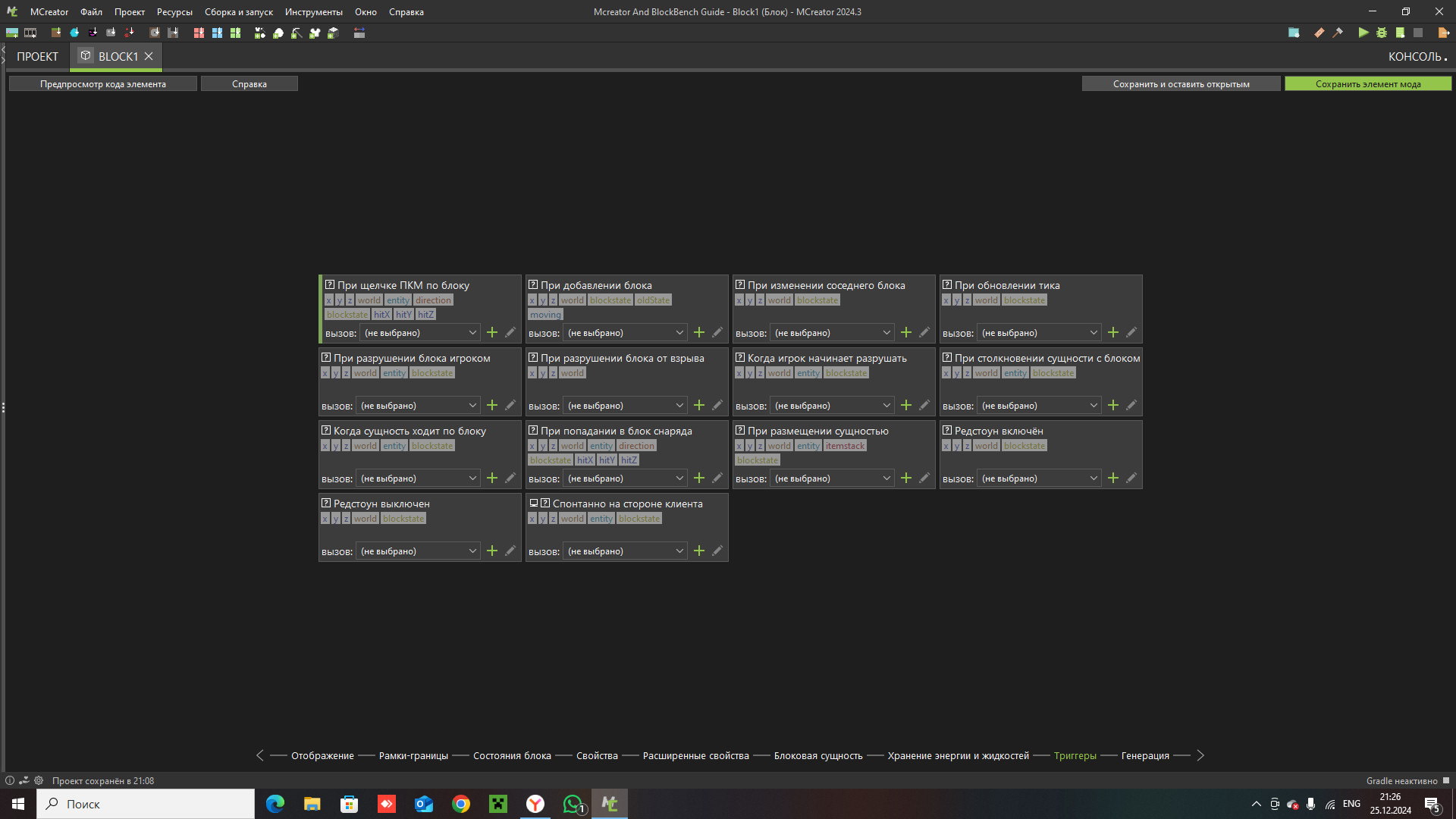The width and height of the screenshot is (1456, 819).
Task: Click 'Сохранить элемент мода' green button
Action: [x=1367, y=83]
